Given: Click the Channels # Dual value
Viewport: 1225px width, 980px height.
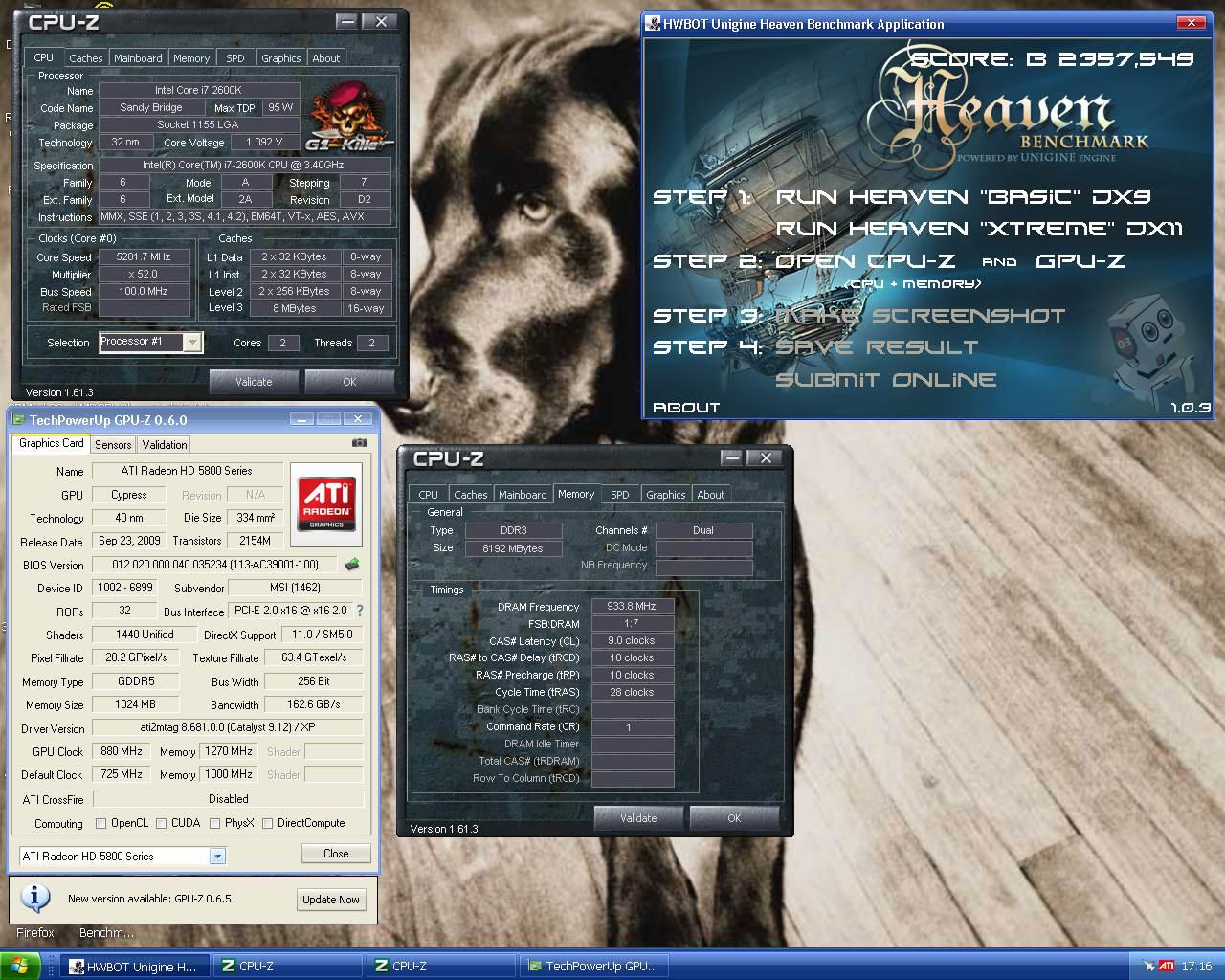Looking at the screenshot, I should tap(703, 530).
